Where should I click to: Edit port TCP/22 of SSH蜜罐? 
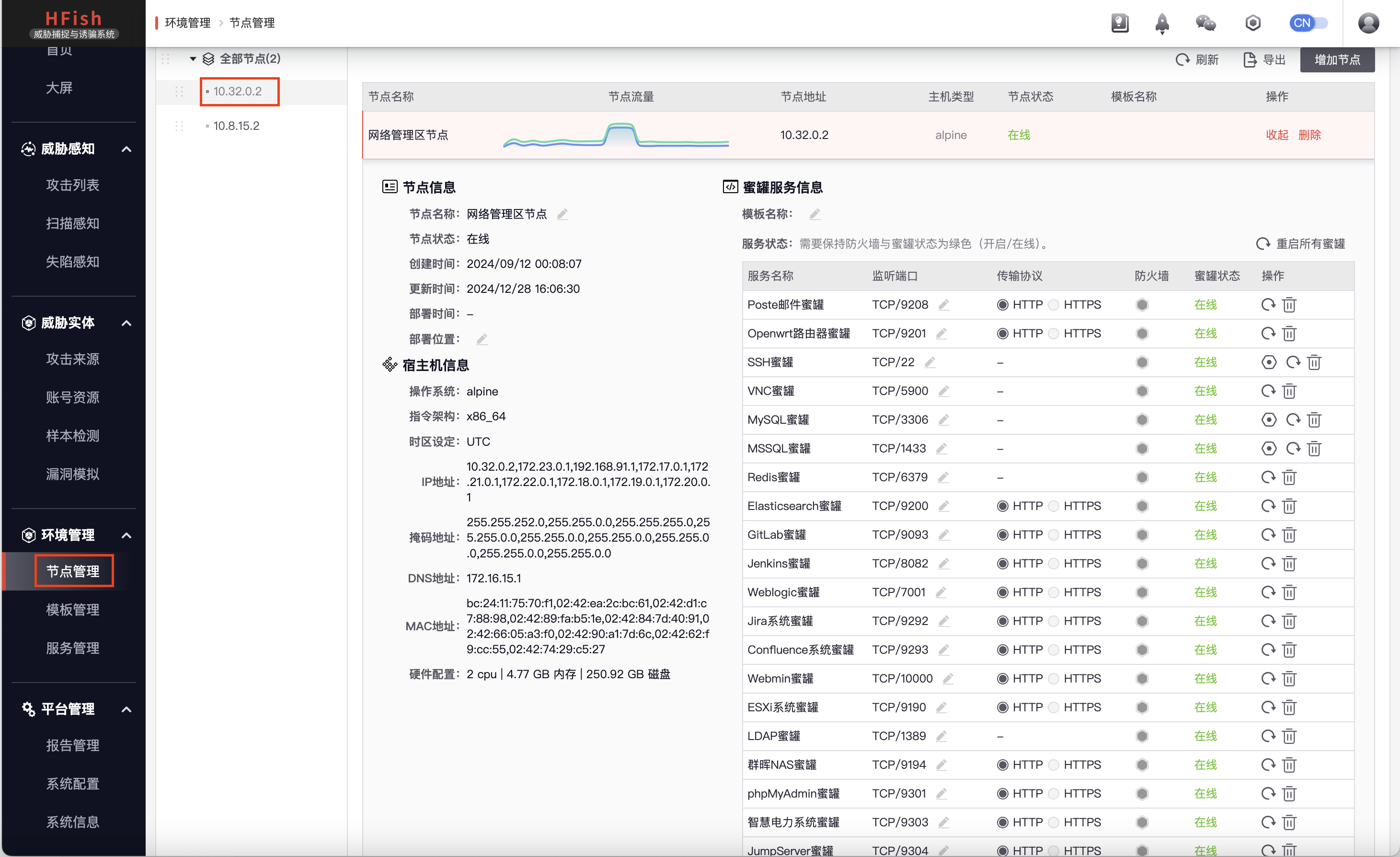pos(930,362)
